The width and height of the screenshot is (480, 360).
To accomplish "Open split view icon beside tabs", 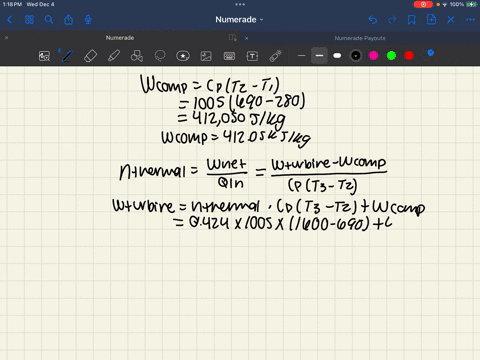I will 233,38.
